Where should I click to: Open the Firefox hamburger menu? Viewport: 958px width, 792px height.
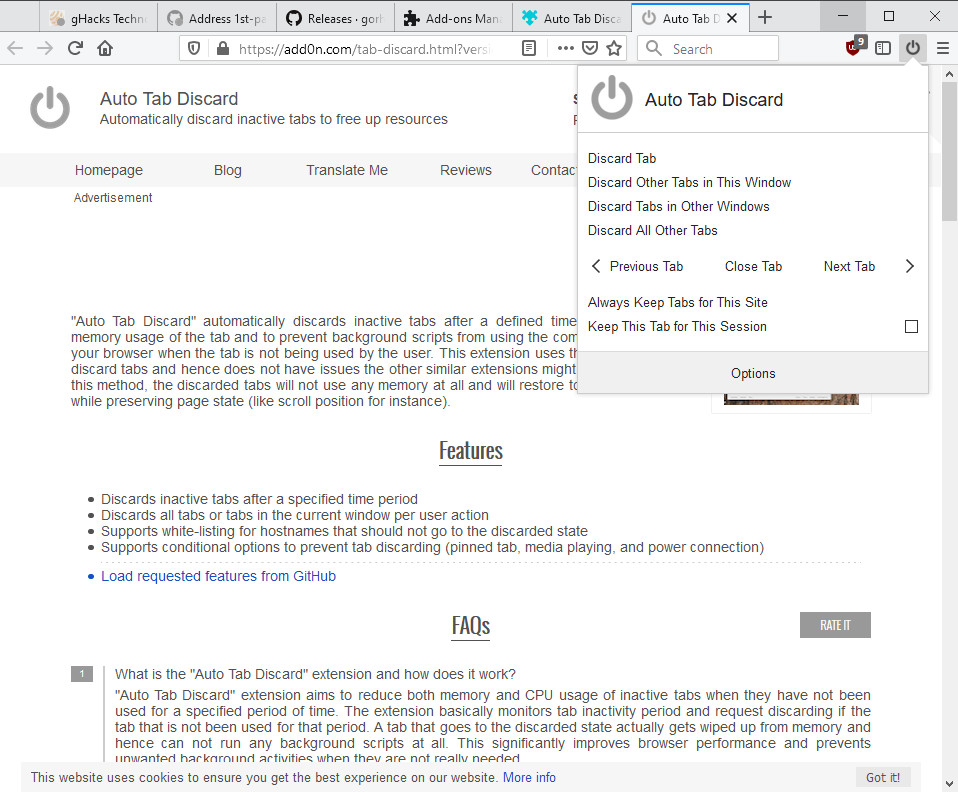942,48
